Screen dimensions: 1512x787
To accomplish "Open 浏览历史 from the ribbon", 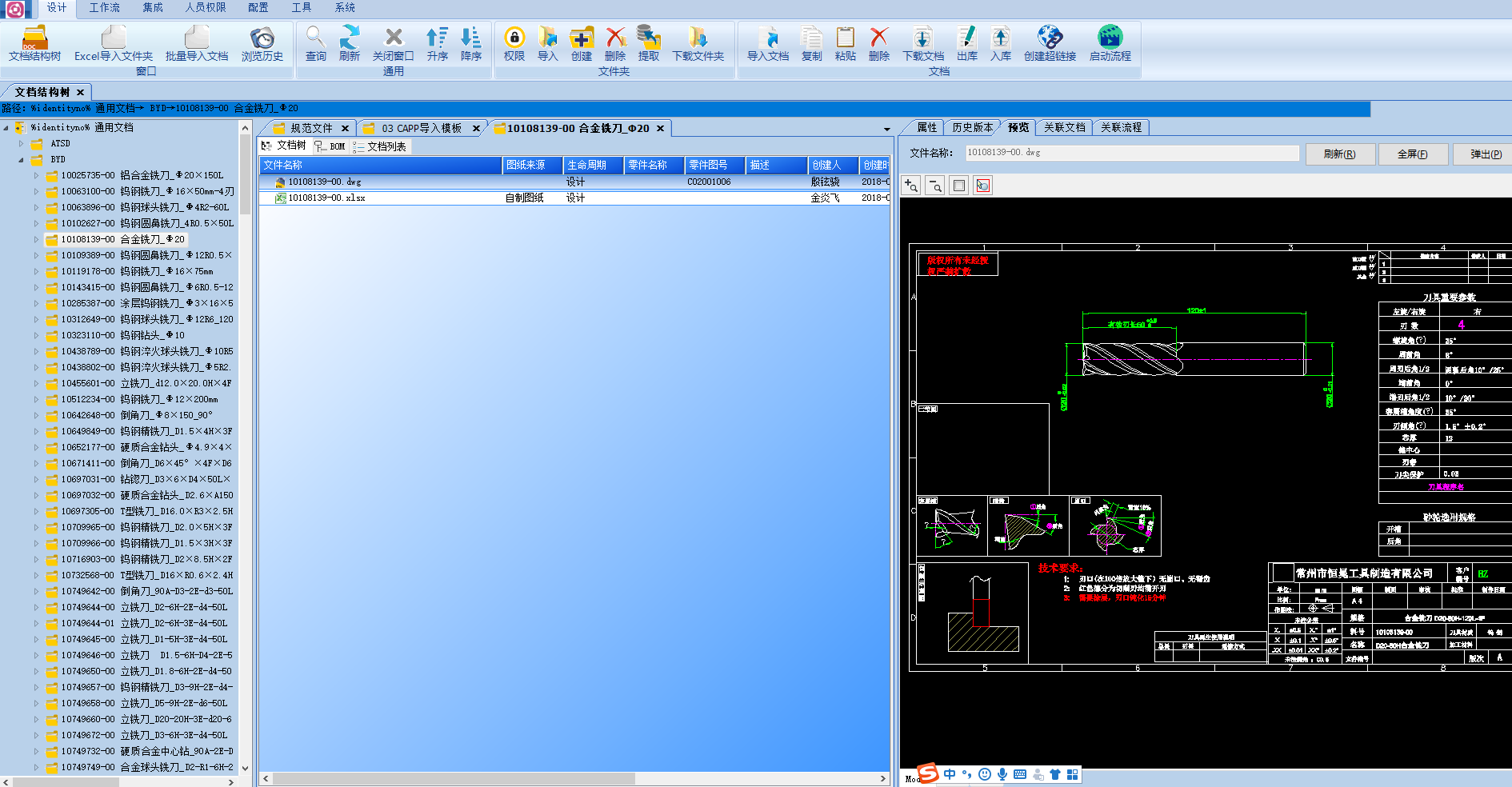I will [262, 43].
